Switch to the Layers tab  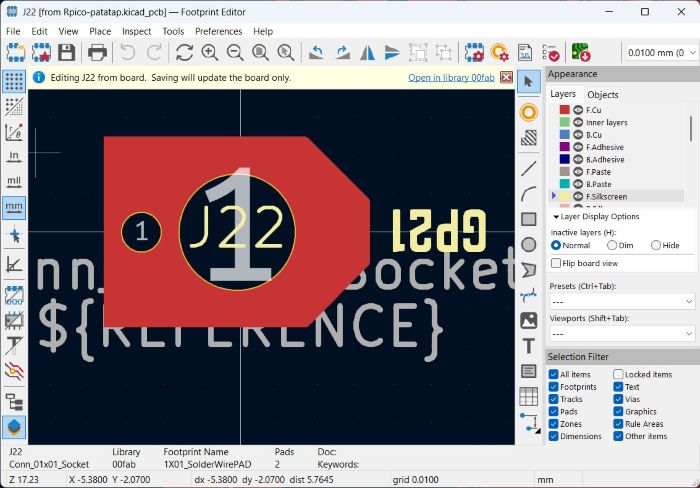point(563,94)
